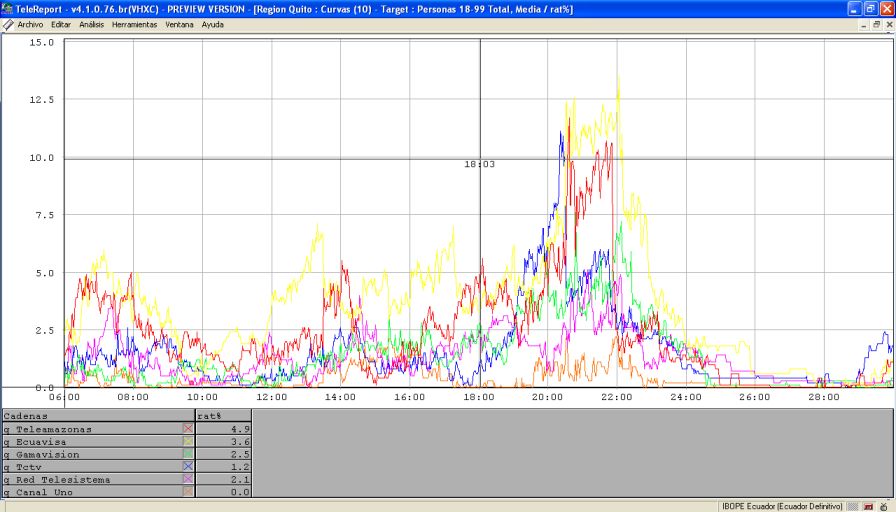
Task: Click the 12:00 time axis label
Action: tap(271, 397)
